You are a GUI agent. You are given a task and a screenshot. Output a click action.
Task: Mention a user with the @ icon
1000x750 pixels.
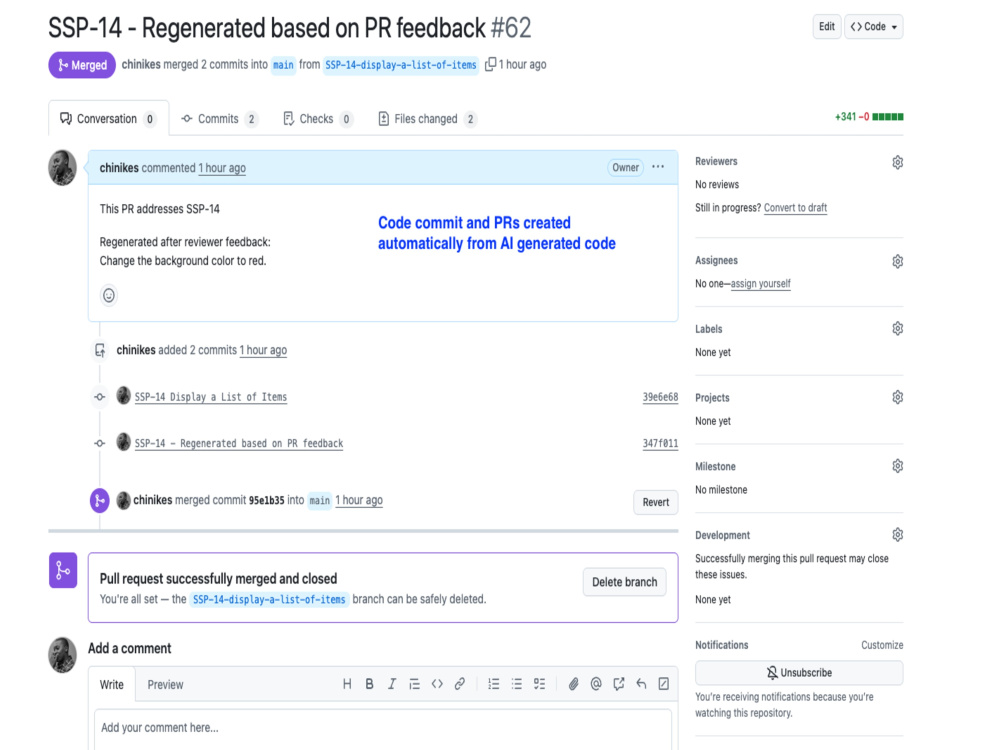[x=596, y=684]
